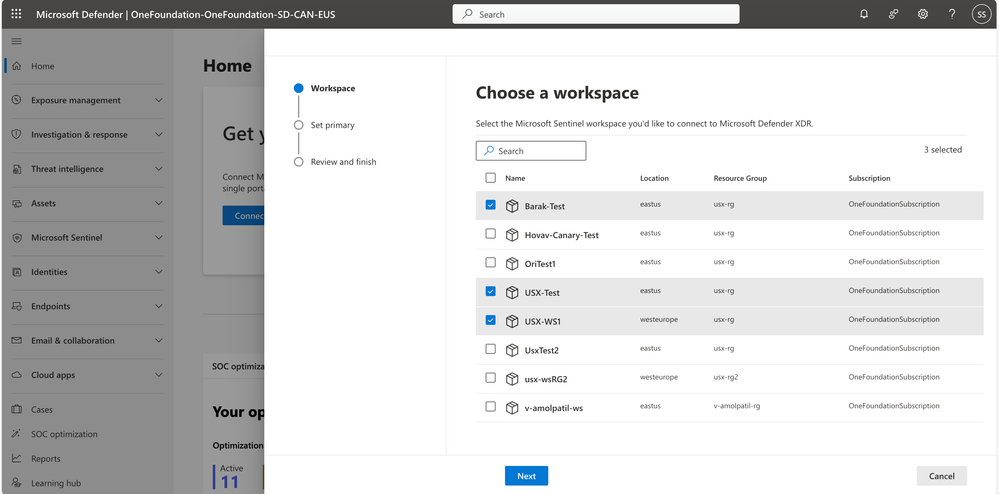Expand the Investigation & response chevron

pos(159,134)
